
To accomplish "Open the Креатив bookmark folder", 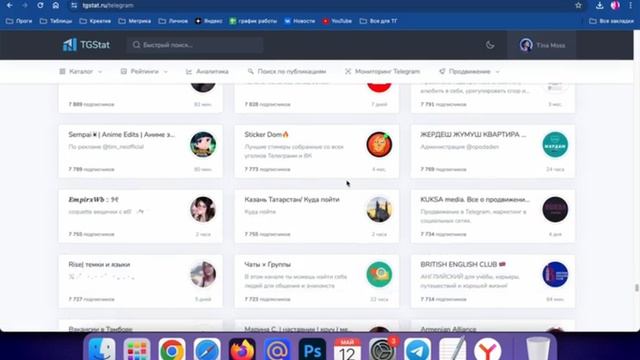I will coord(95,21).
